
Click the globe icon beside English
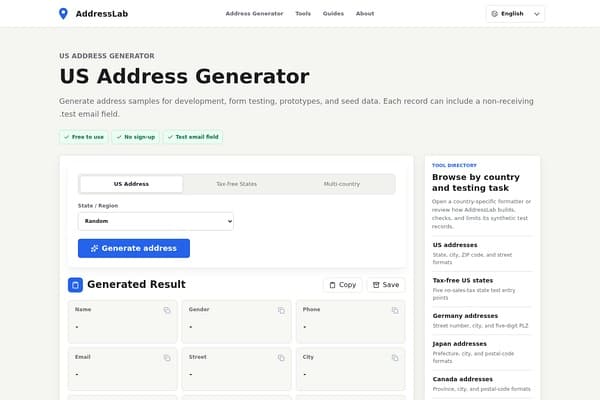tap(494, 14)
